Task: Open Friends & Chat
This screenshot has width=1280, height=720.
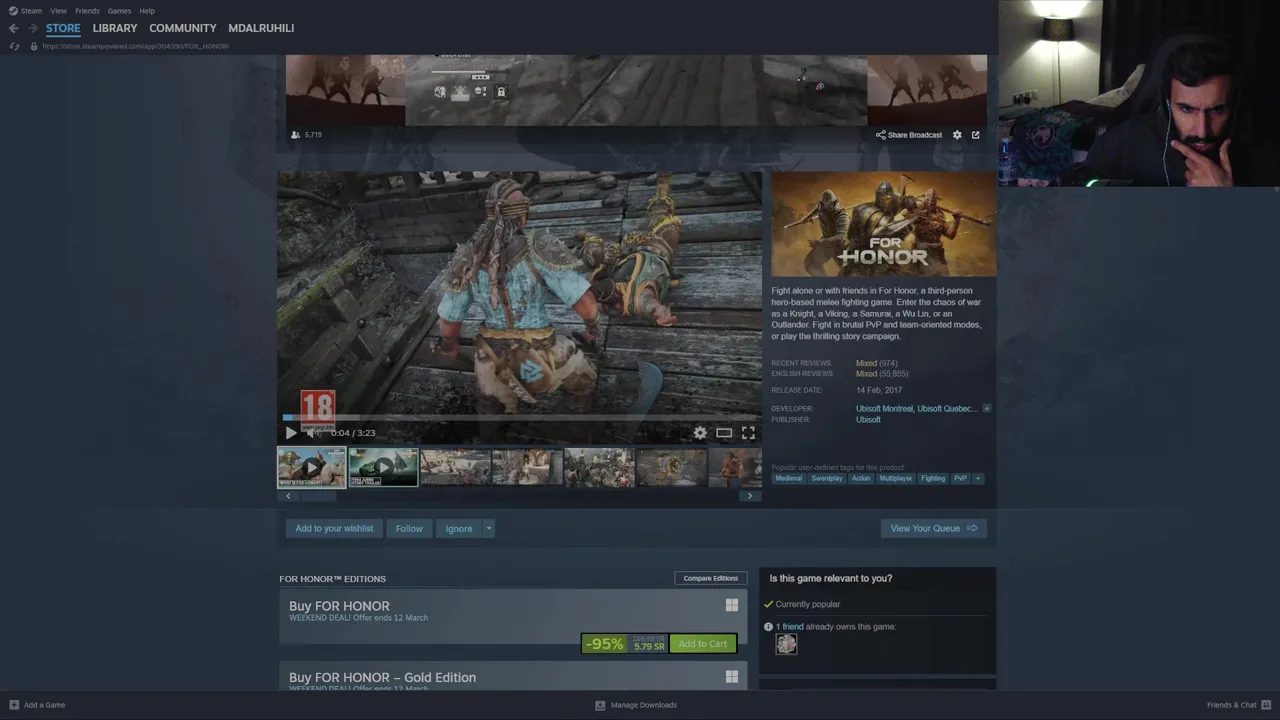Action: click(1239, 705)
